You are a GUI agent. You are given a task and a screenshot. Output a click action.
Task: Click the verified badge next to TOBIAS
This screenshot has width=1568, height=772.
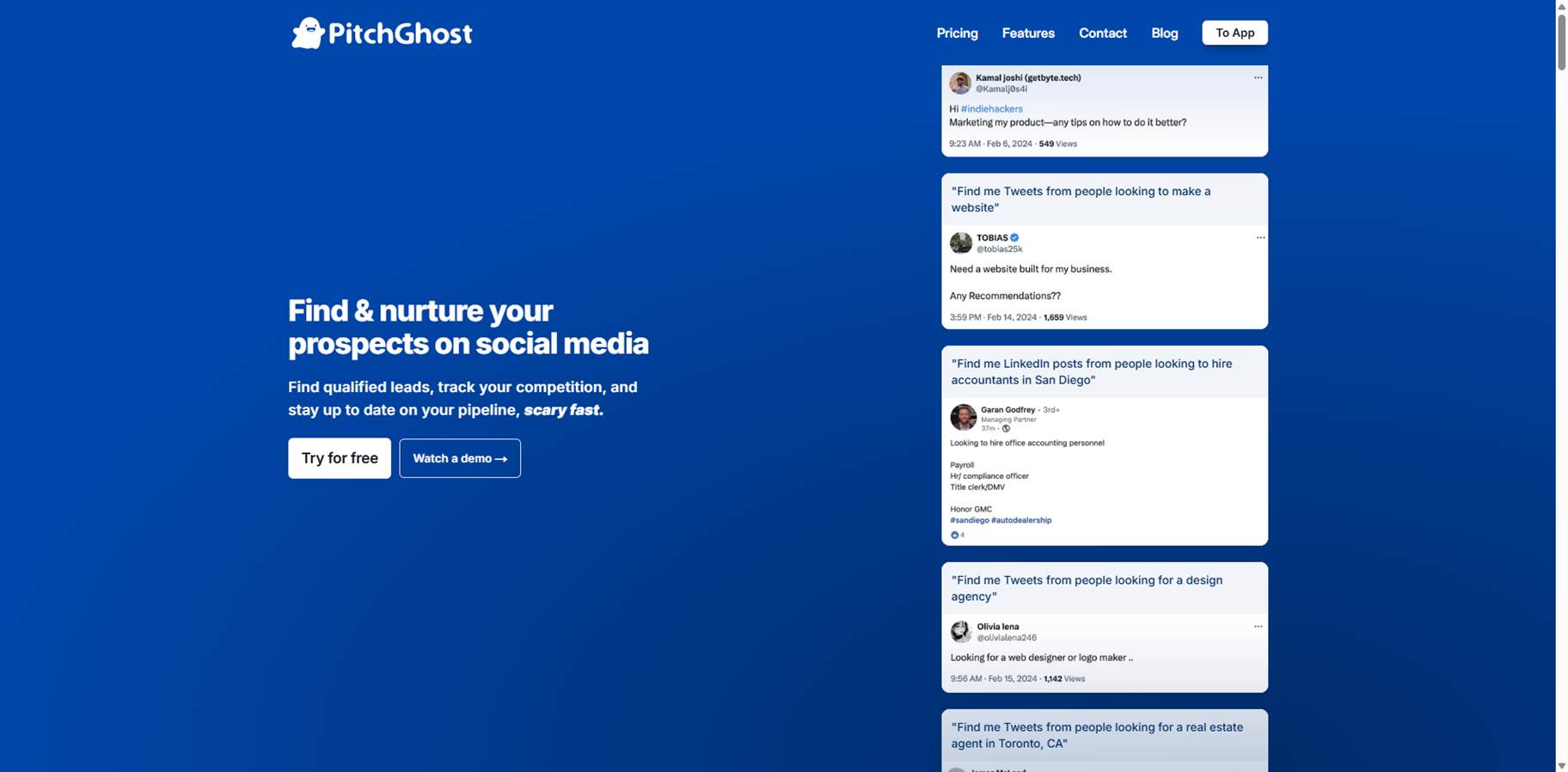tap(1014, 237)
